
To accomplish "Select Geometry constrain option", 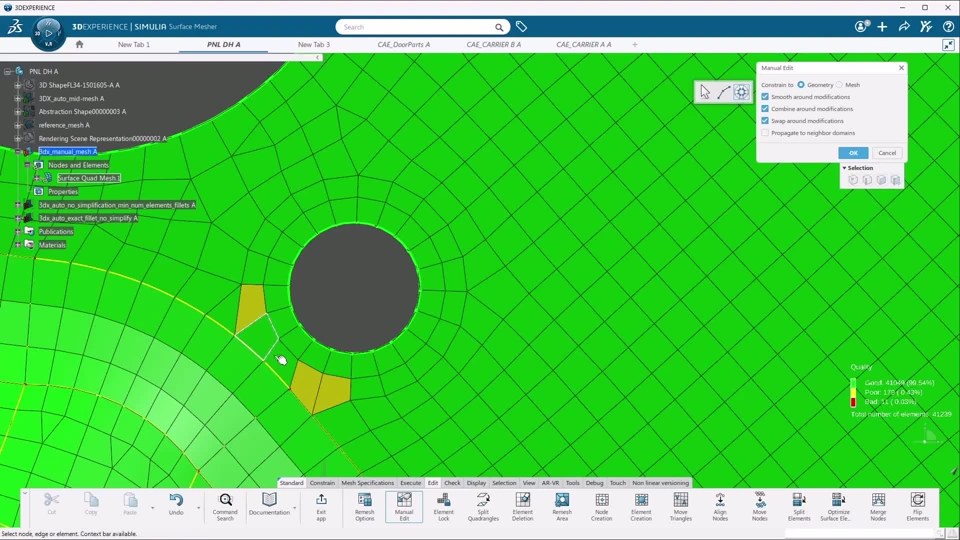I will tap(801, 84).
